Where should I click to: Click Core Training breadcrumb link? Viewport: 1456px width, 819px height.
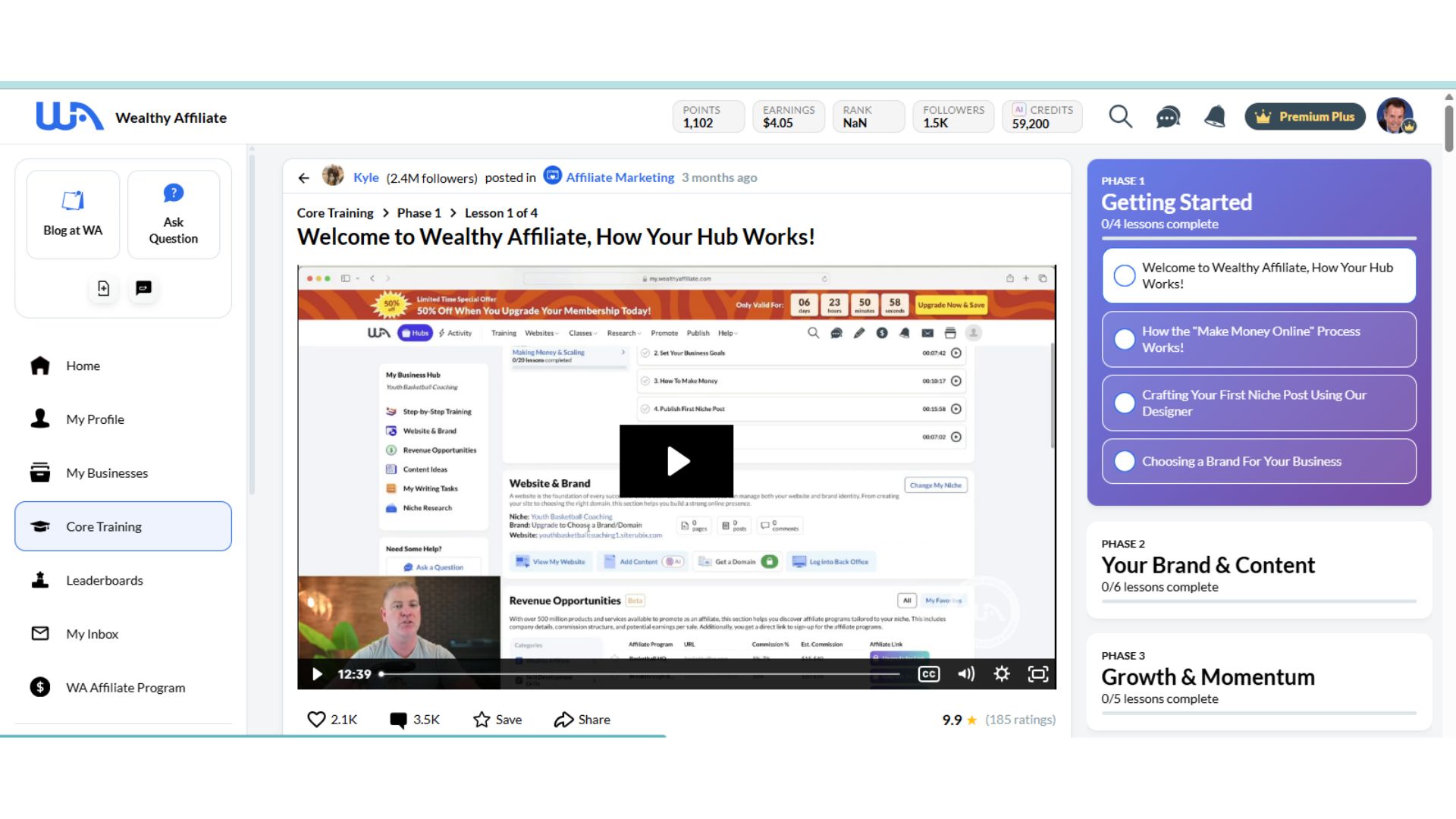[335, 213]
